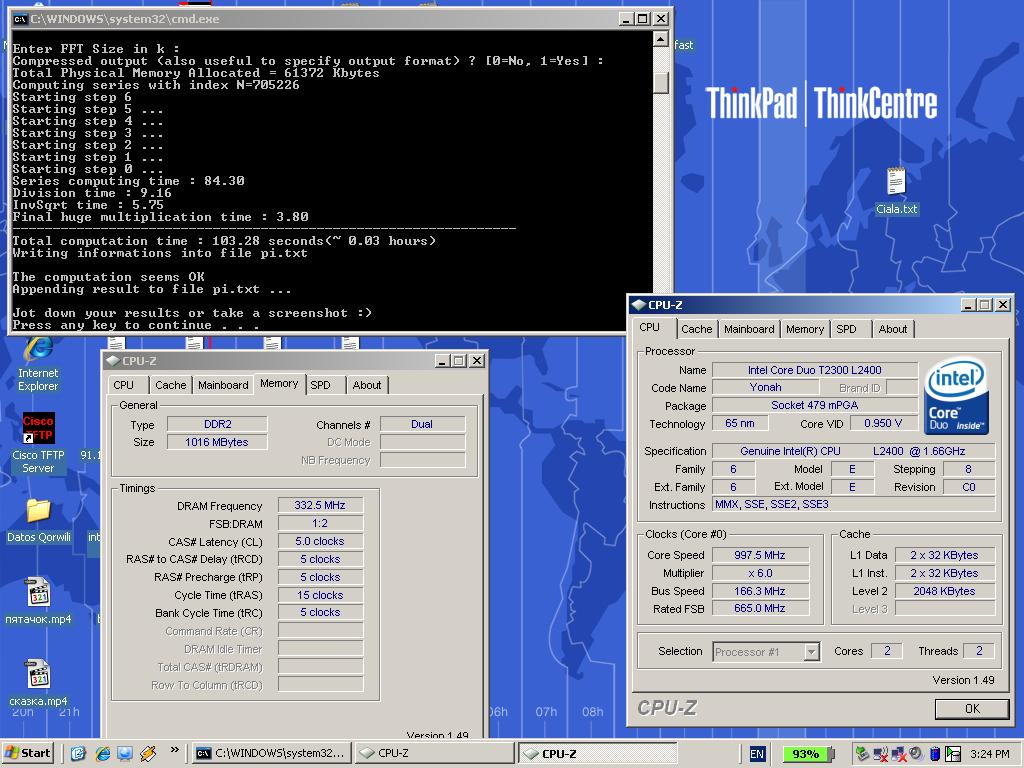The image size is (1024, 768).
Task: Click the Channels # value Dual
Action: (x=422, y=424)
